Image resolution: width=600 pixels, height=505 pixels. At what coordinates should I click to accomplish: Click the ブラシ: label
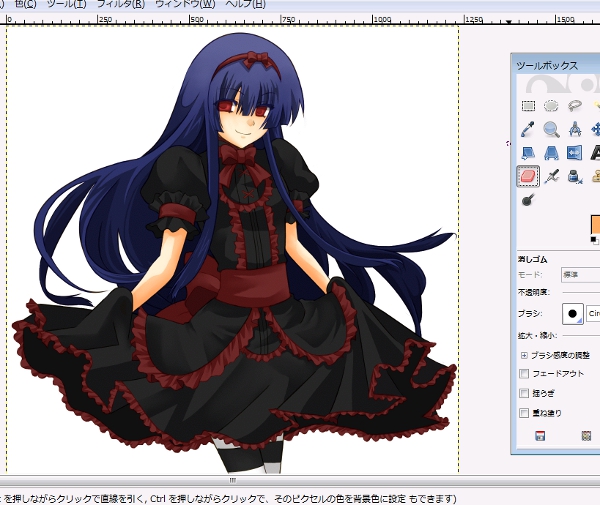point(530,313)
